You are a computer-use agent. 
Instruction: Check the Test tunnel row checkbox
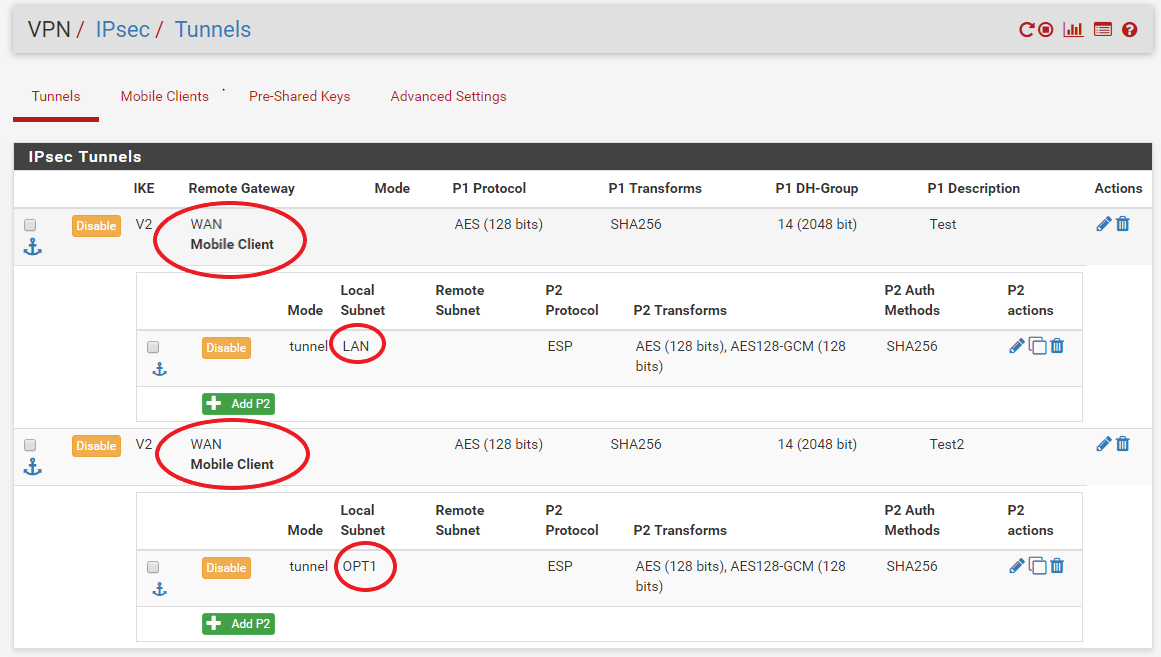[30, 225]
